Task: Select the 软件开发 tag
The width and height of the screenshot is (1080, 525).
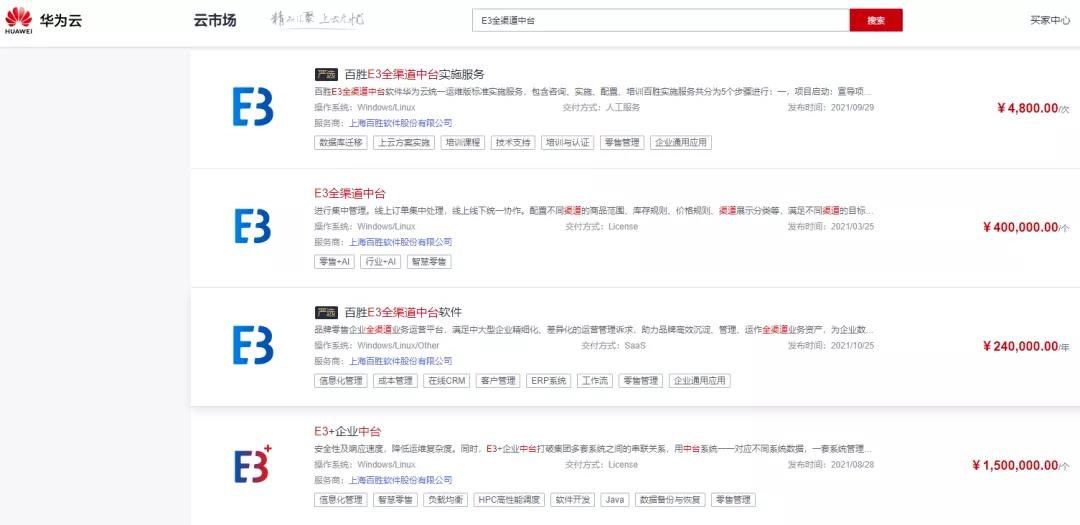Action: (x=573, y=500)
